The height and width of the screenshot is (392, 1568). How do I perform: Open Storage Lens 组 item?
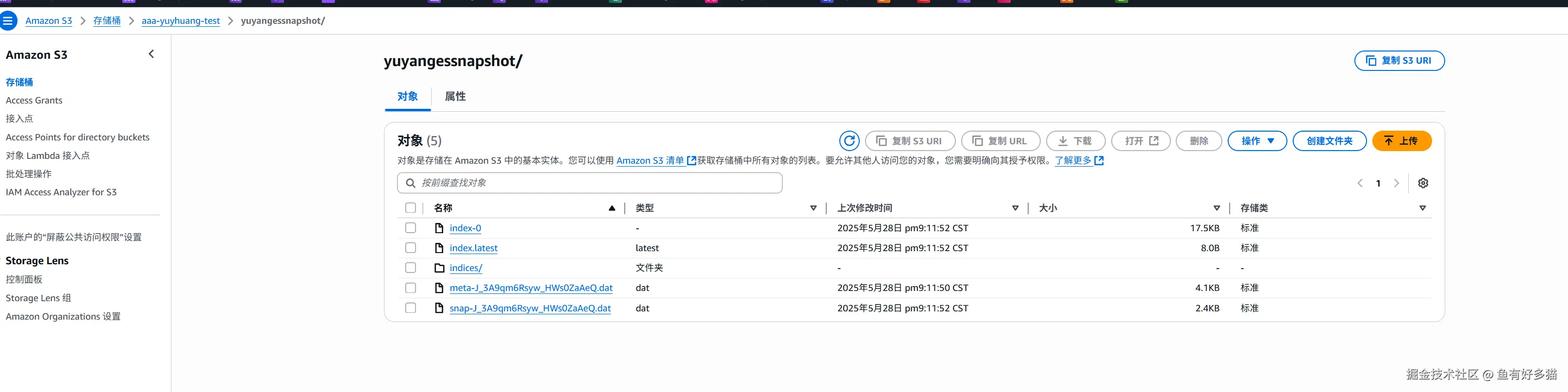click(38, 298)
